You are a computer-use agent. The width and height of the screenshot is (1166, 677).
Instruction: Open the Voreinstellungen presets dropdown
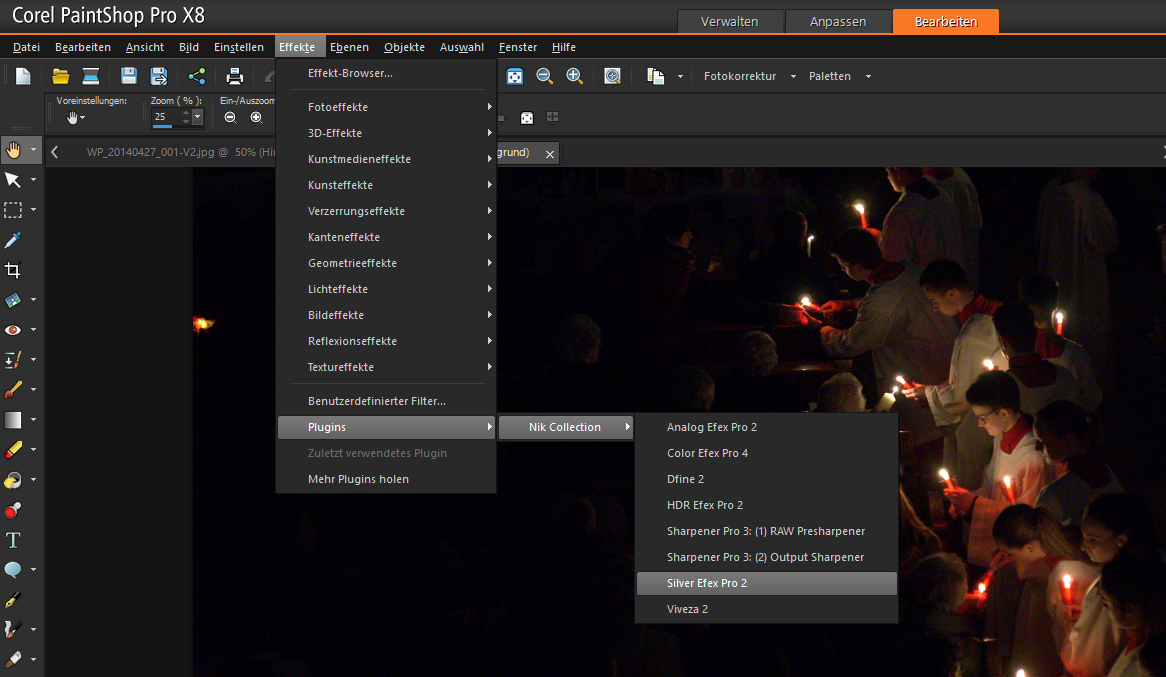(x=75, y=118)
